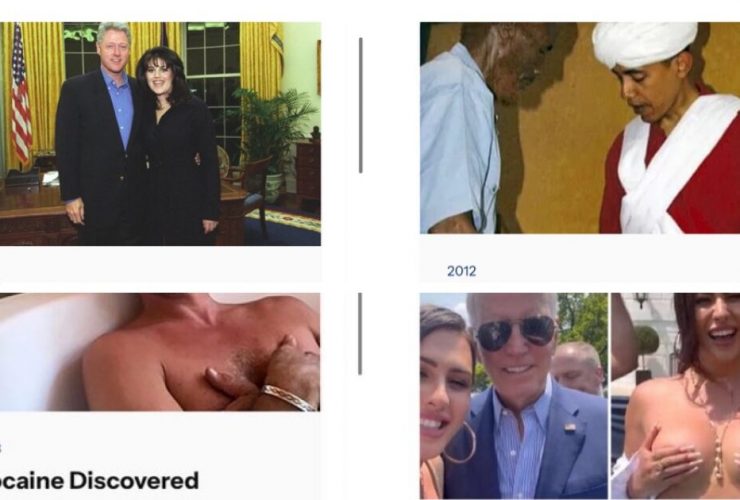This screenshot has height=500, width=740.
Task: Click the flag lapel pin on blue suit
Action: pos(570,427)
